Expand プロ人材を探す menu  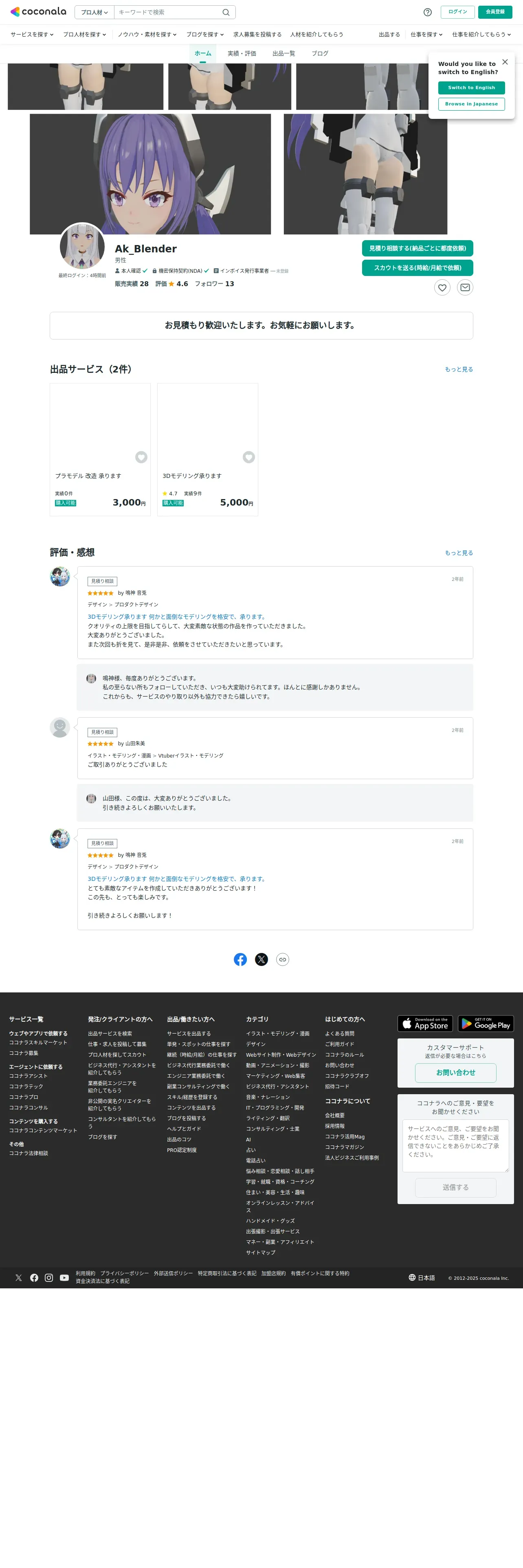click(85, 35)
